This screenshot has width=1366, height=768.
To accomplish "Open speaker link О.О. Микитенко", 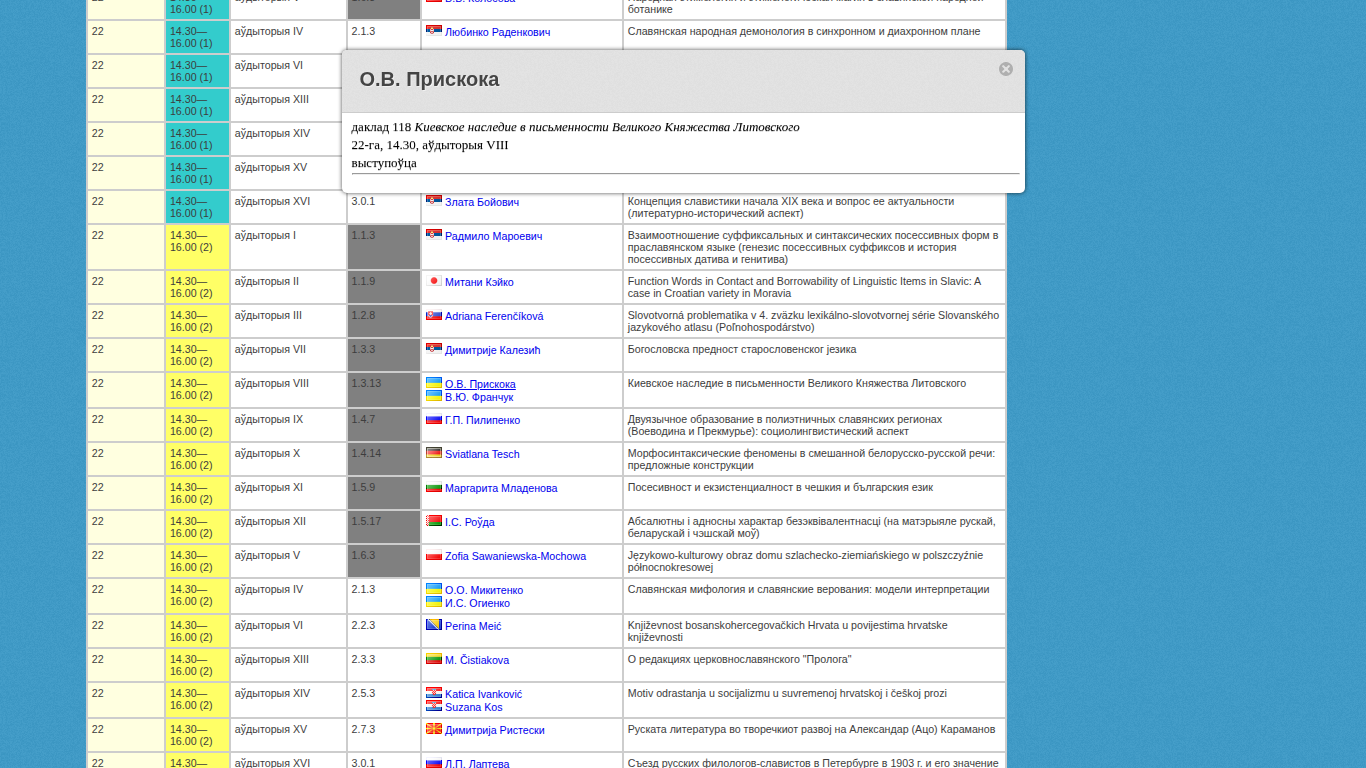I will pyautogui.click(x=484, y=590).
